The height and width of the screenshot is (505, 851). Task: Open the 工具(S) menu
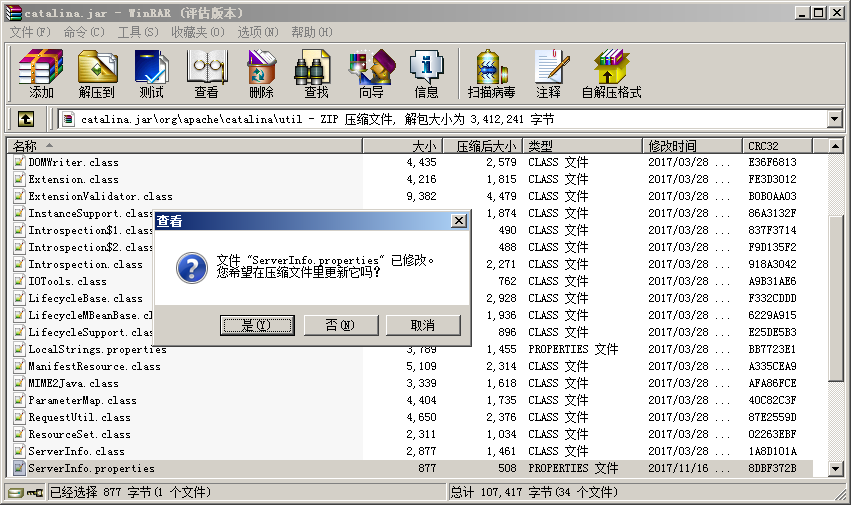coord(138,32)
